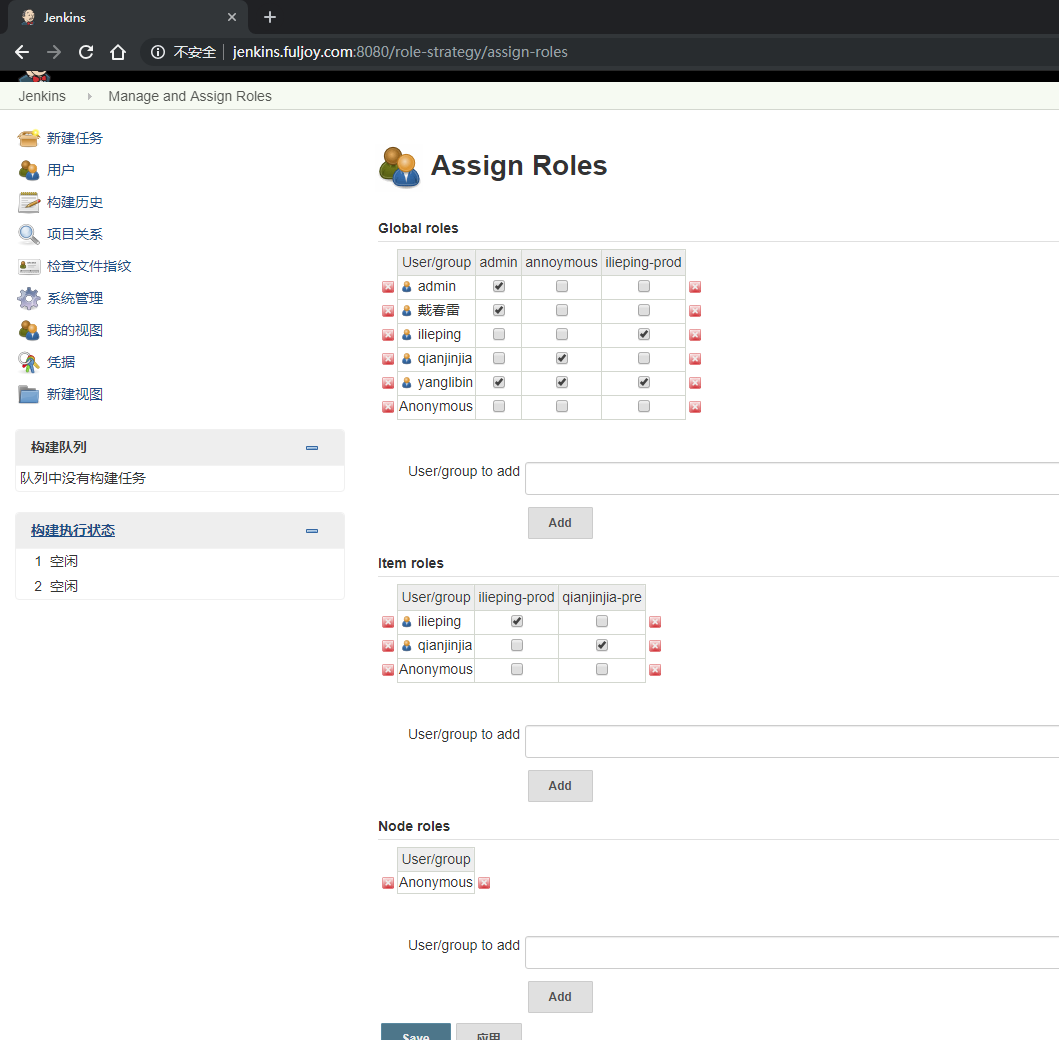
Task: Delete qianjinjia global row via right red X
Action: pos(695,359)
